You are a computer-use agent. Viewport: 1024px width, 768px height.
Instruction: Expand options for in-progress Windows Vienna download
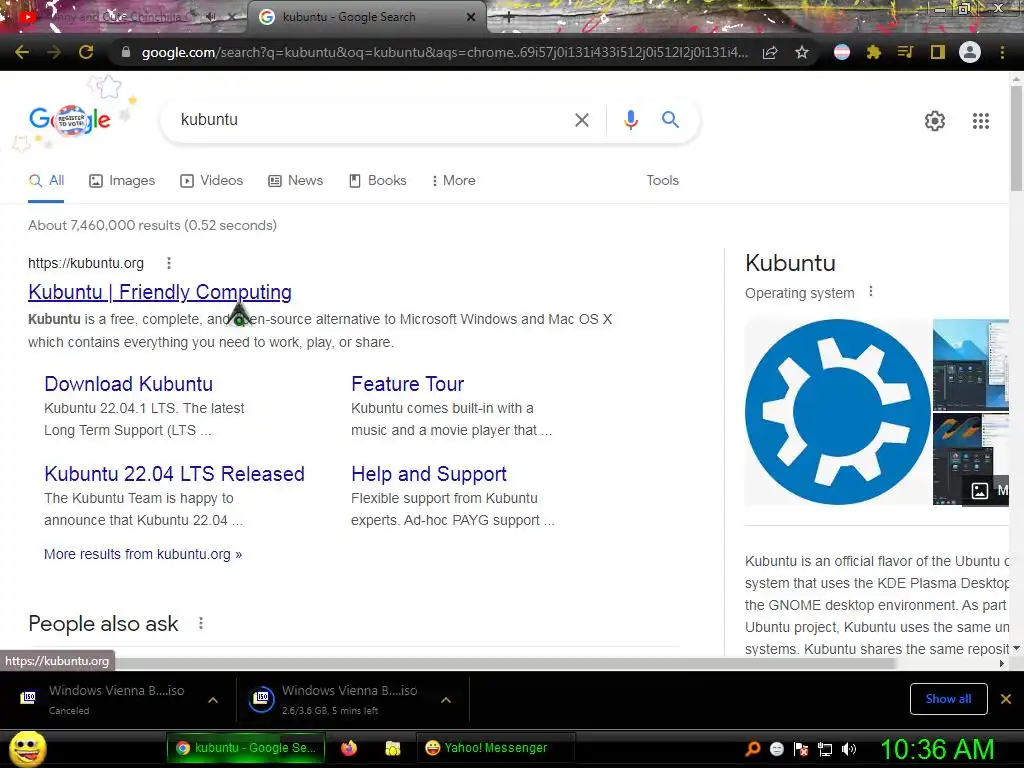[446, 700]
